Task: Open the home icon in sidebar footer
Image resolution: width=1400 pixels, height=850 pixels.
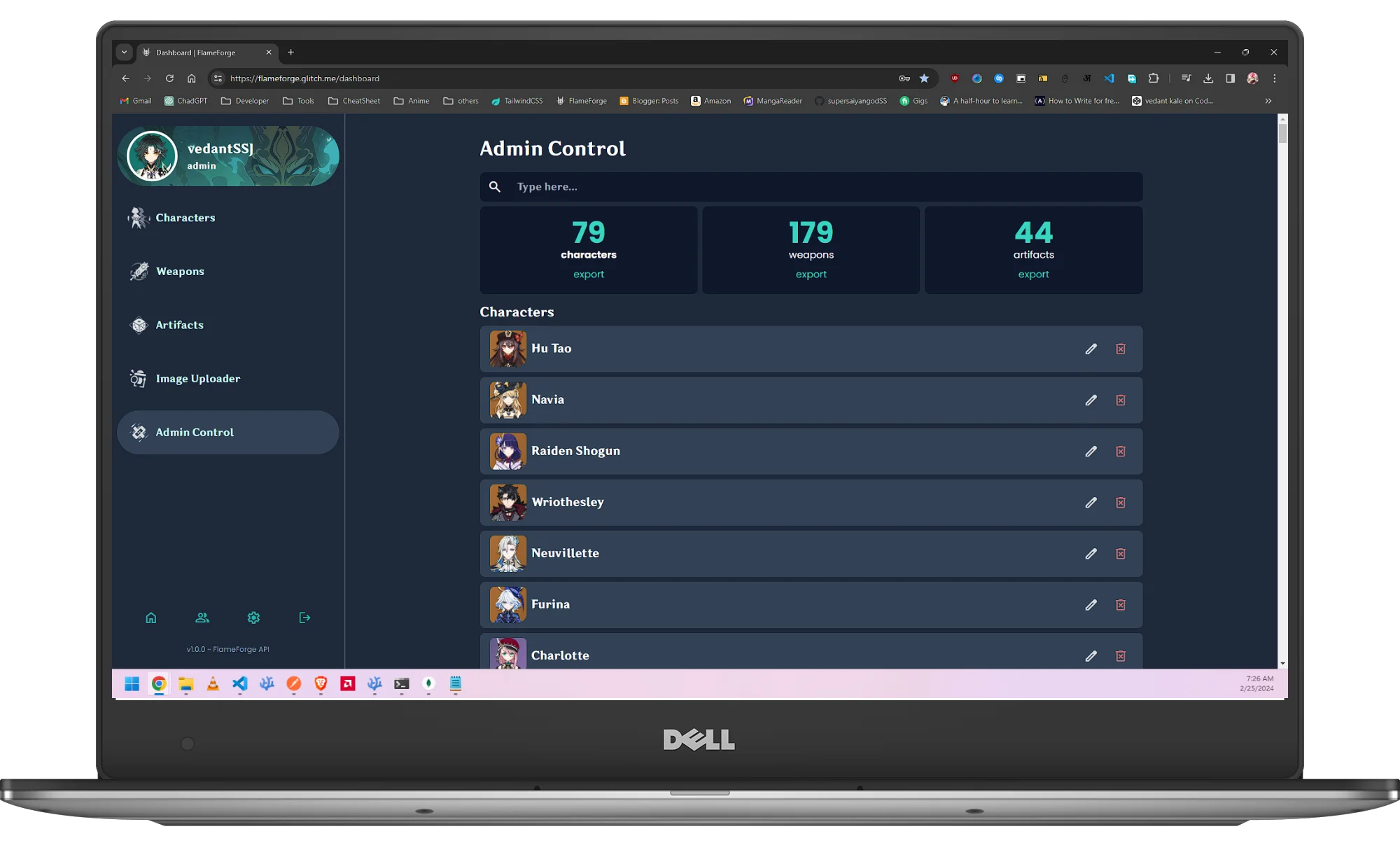Action: coord(150,618)
